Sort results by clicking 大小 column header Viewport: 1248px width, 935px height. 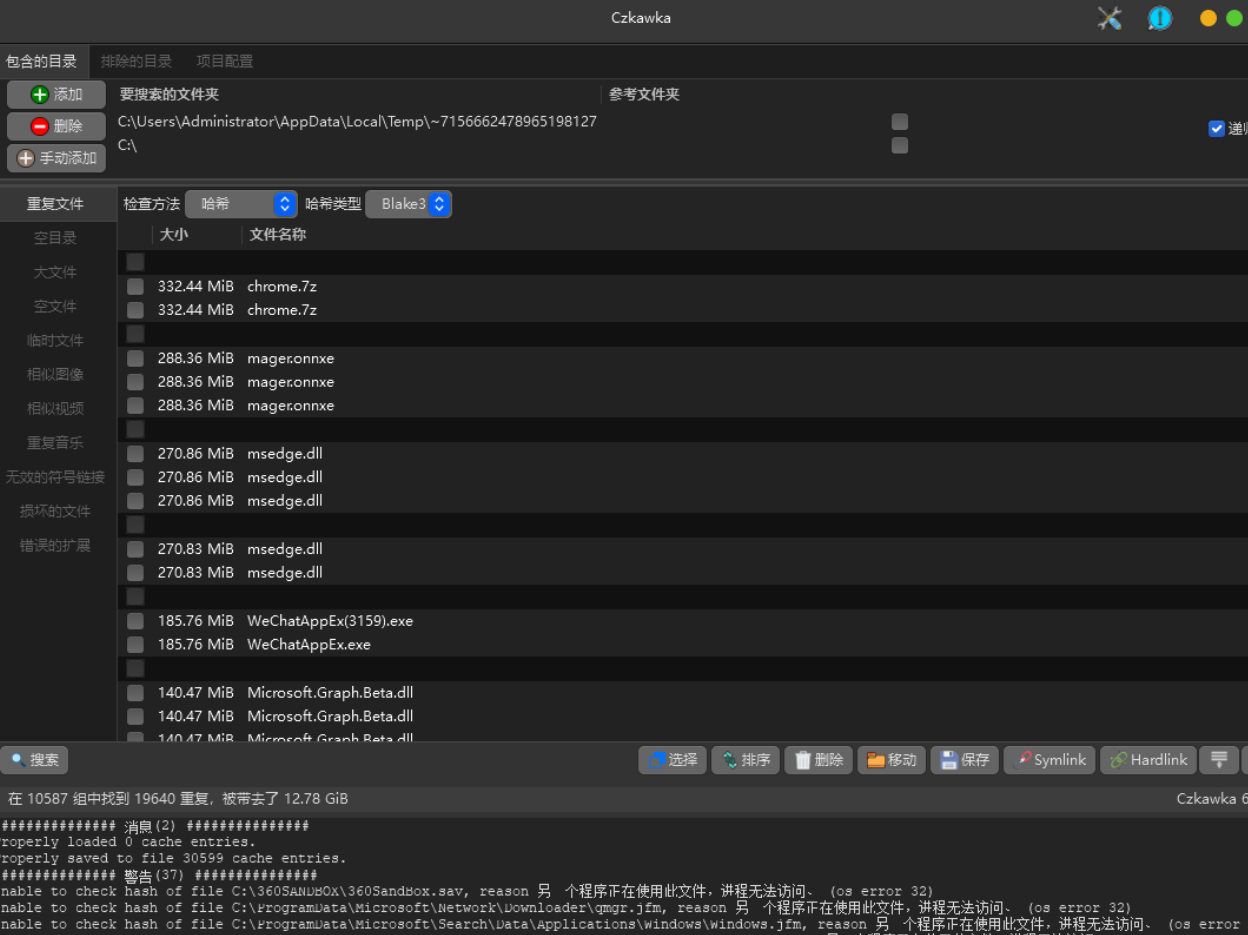[x=173, y=234]
